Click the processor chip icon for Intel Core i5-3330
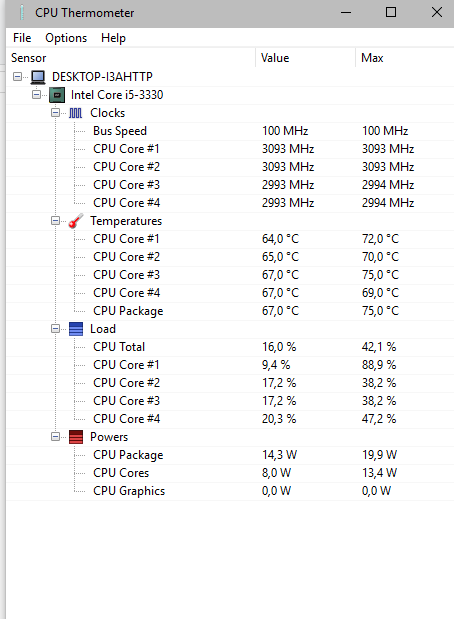 [x=57, y=95]
